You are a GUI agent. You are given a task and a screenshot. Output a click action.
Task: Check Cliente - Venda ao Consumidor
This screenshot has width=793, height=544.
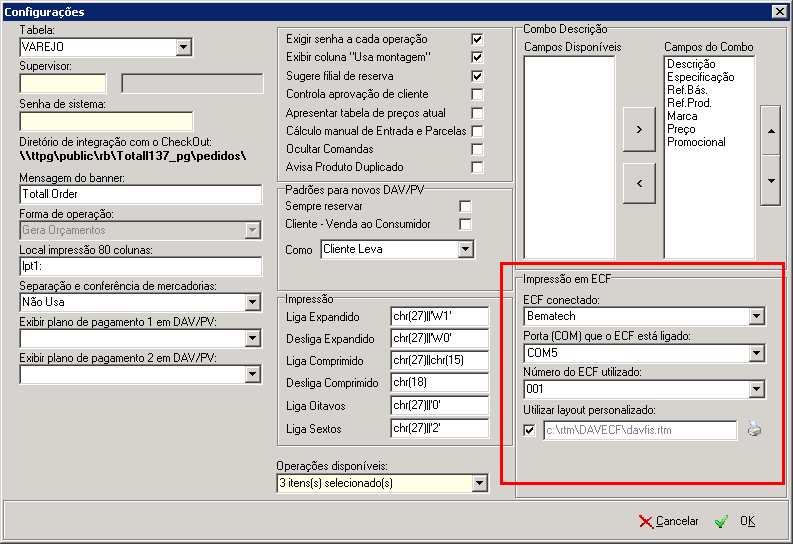click(465, 224)
